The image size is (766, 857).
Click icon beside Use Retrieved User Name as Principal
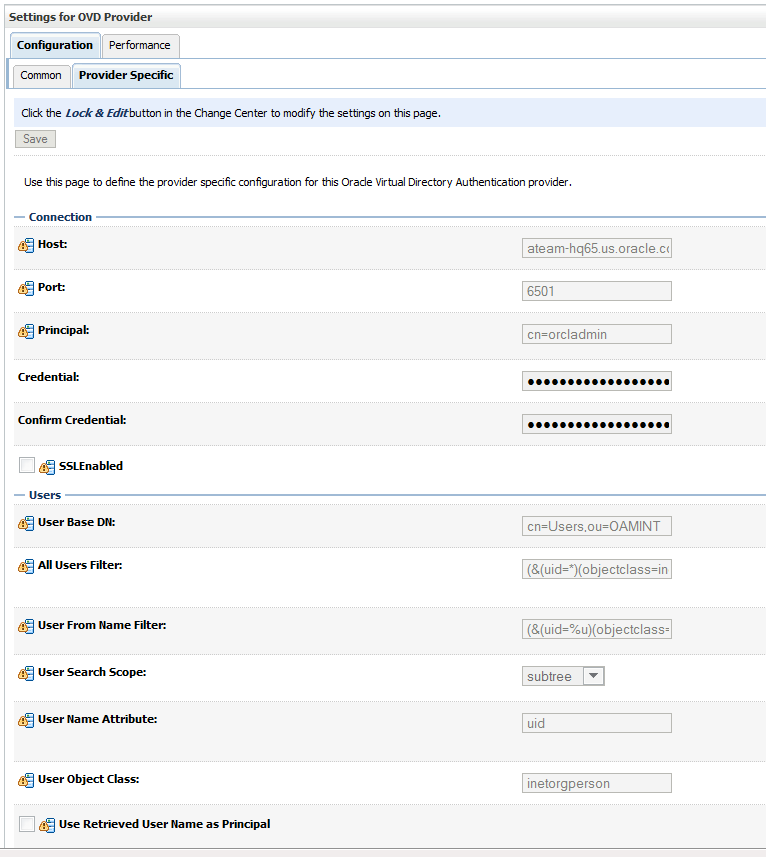[47, 825]
